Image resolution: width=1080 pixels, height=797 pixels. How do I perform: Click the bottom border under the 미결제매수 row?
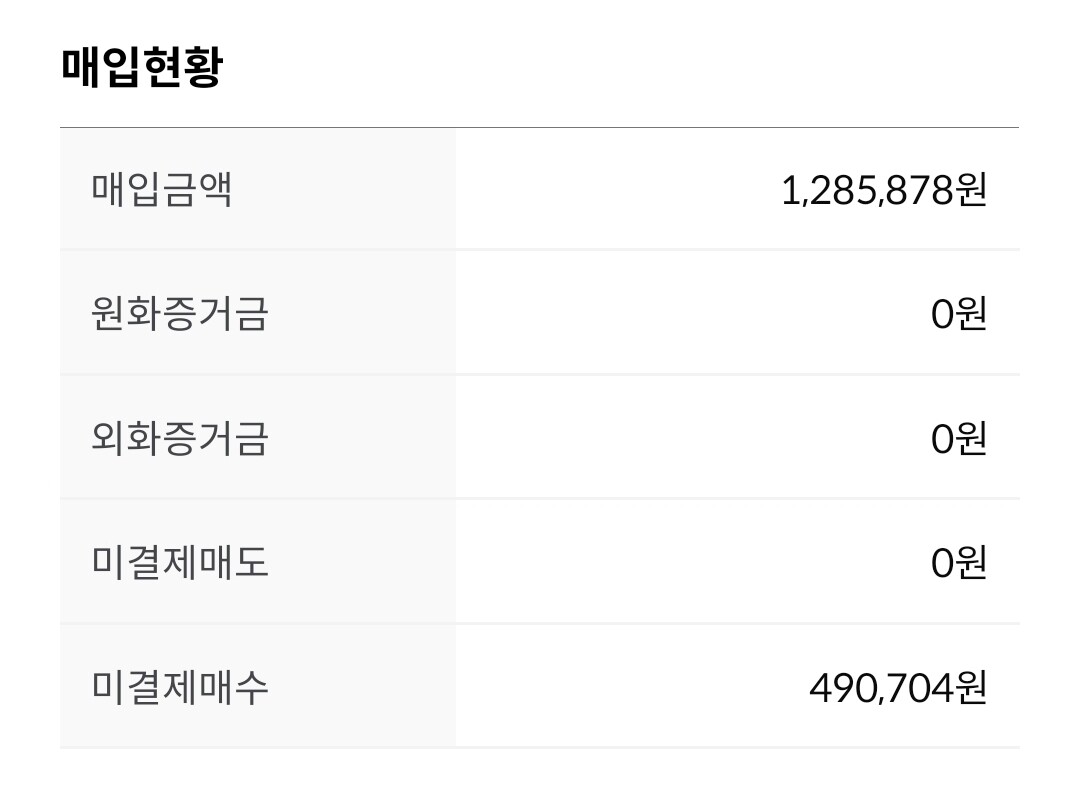[x=540, y=747]
